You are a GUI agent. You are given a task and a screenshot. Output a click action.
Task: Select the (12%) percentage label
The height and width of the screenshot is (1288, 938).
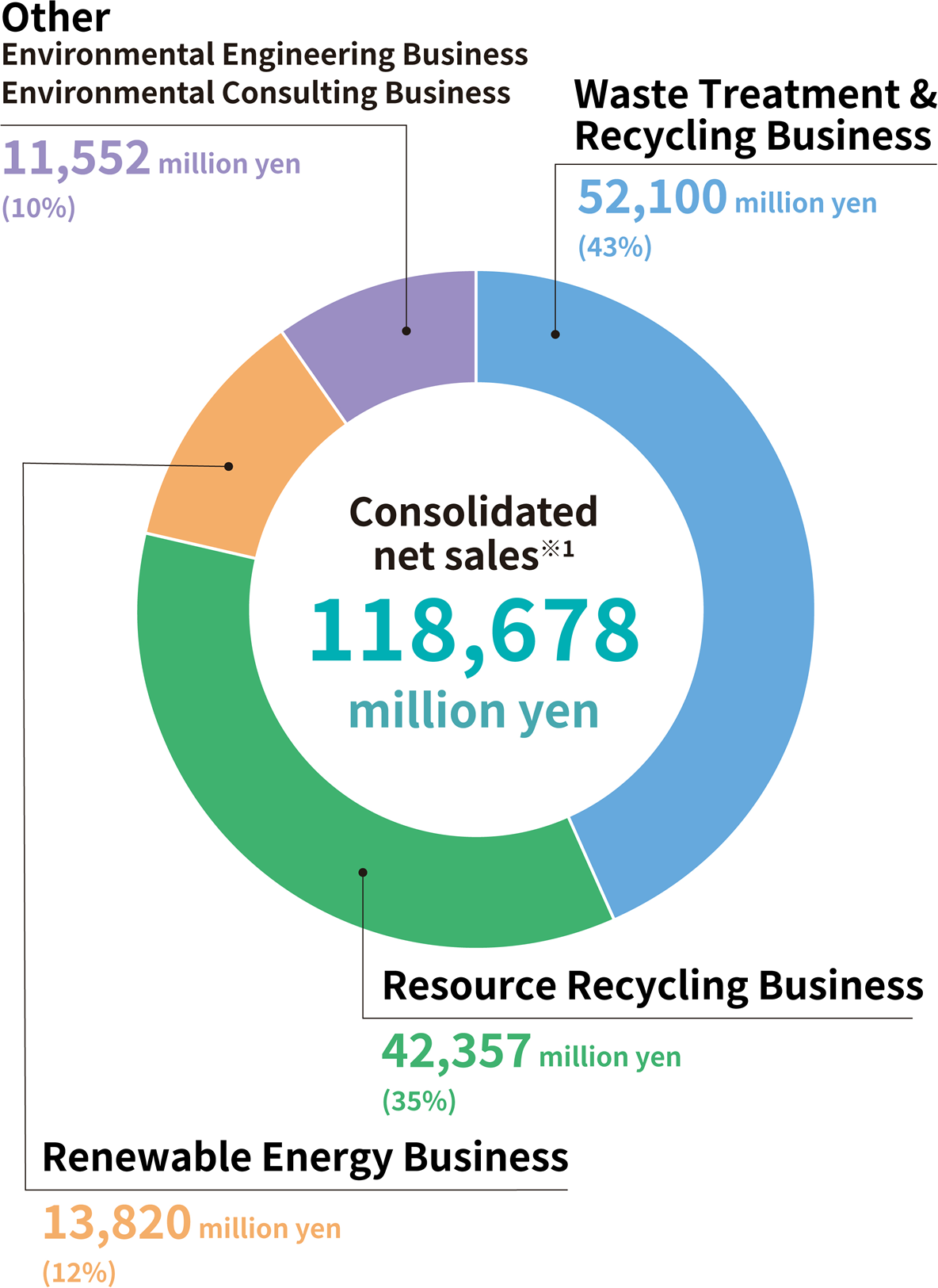[x=79, y=1272]
